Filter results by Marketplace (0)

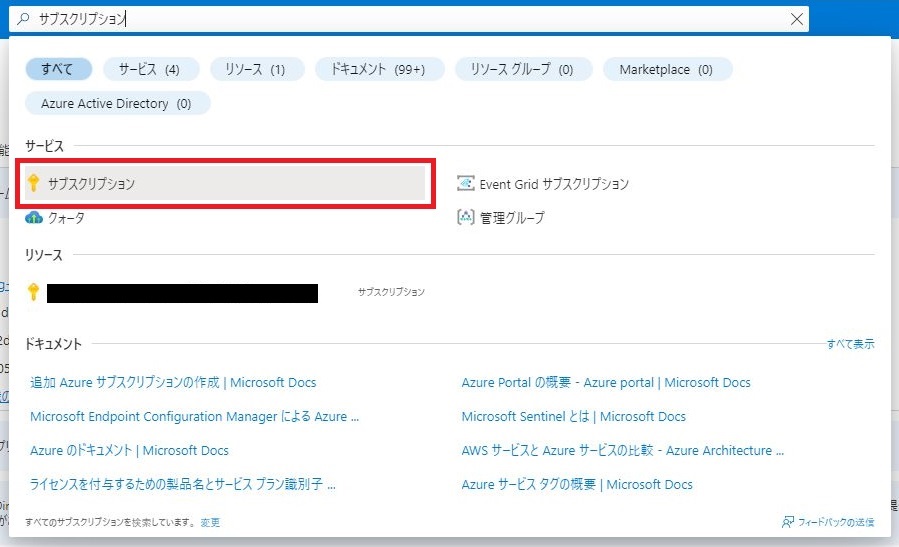pos(667,69)
